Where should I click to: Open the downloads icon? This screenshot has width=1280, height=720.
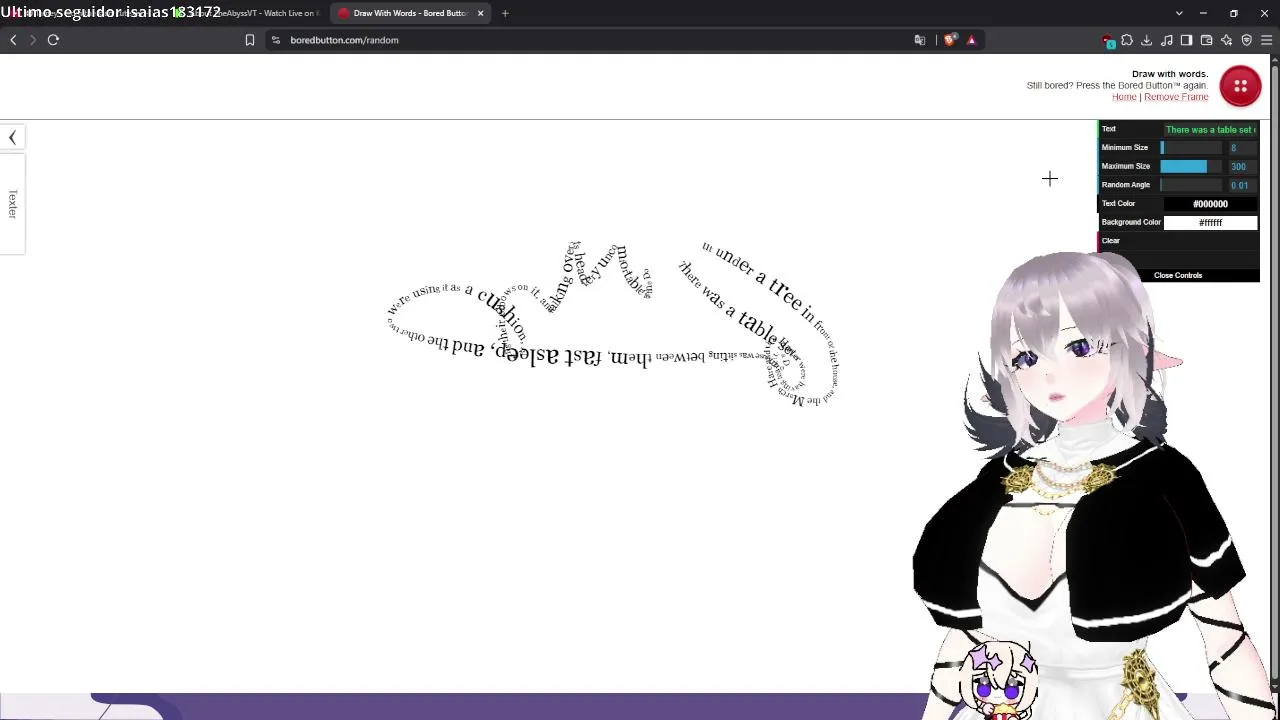coord(1147,40)
